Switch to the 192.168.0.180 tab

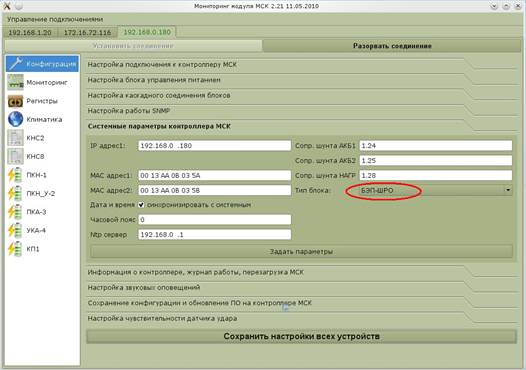pos(147,32)
